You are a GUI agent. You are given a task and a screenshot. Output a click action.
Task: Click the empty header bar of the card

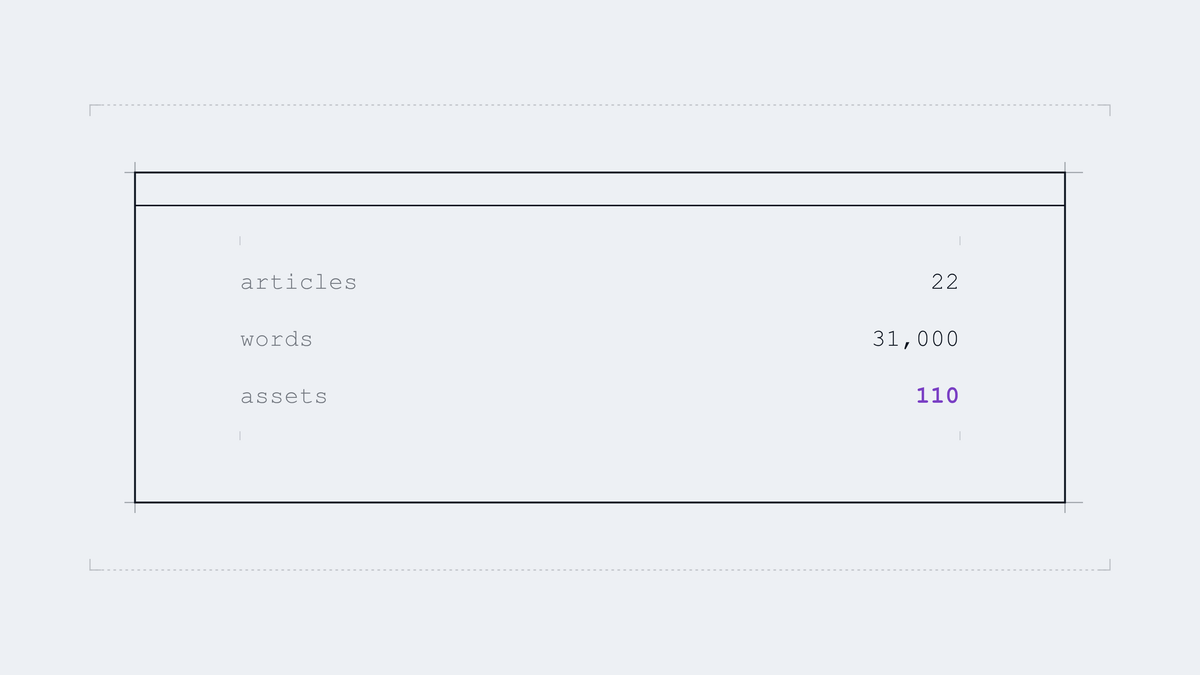point(600,189)
